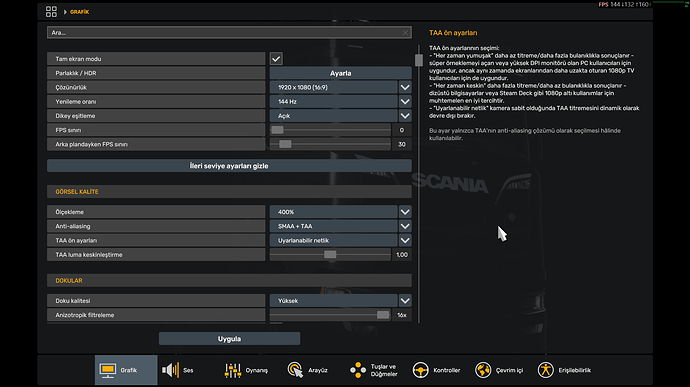Open the Dikey eşitleme dropdown
Screen dimensions: 690x387
click(405, 116)
